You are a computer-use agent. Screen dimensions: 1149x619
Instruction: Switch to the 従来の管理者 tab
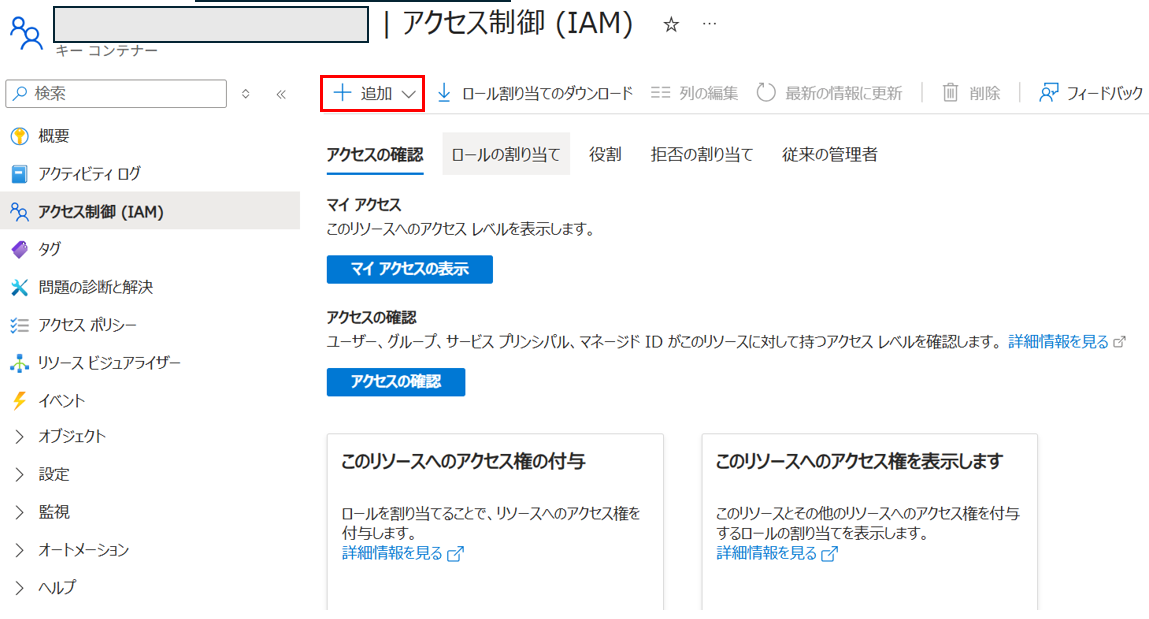(x=830, y=155)
